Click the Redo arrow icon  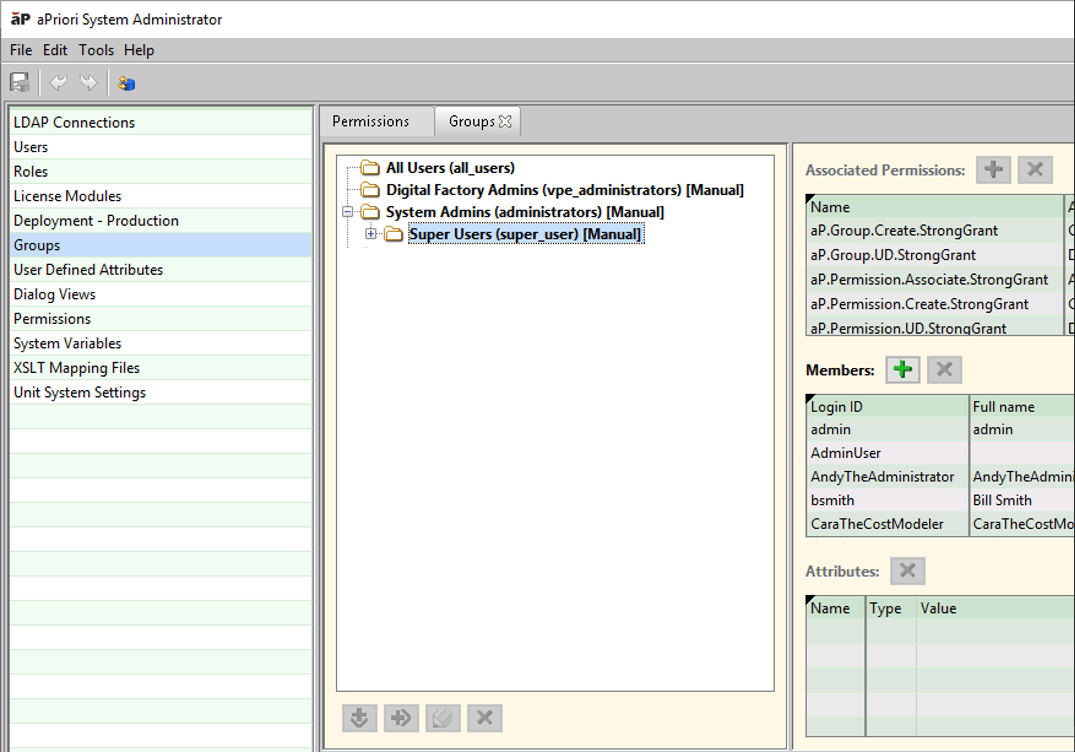tap(88, 83)
